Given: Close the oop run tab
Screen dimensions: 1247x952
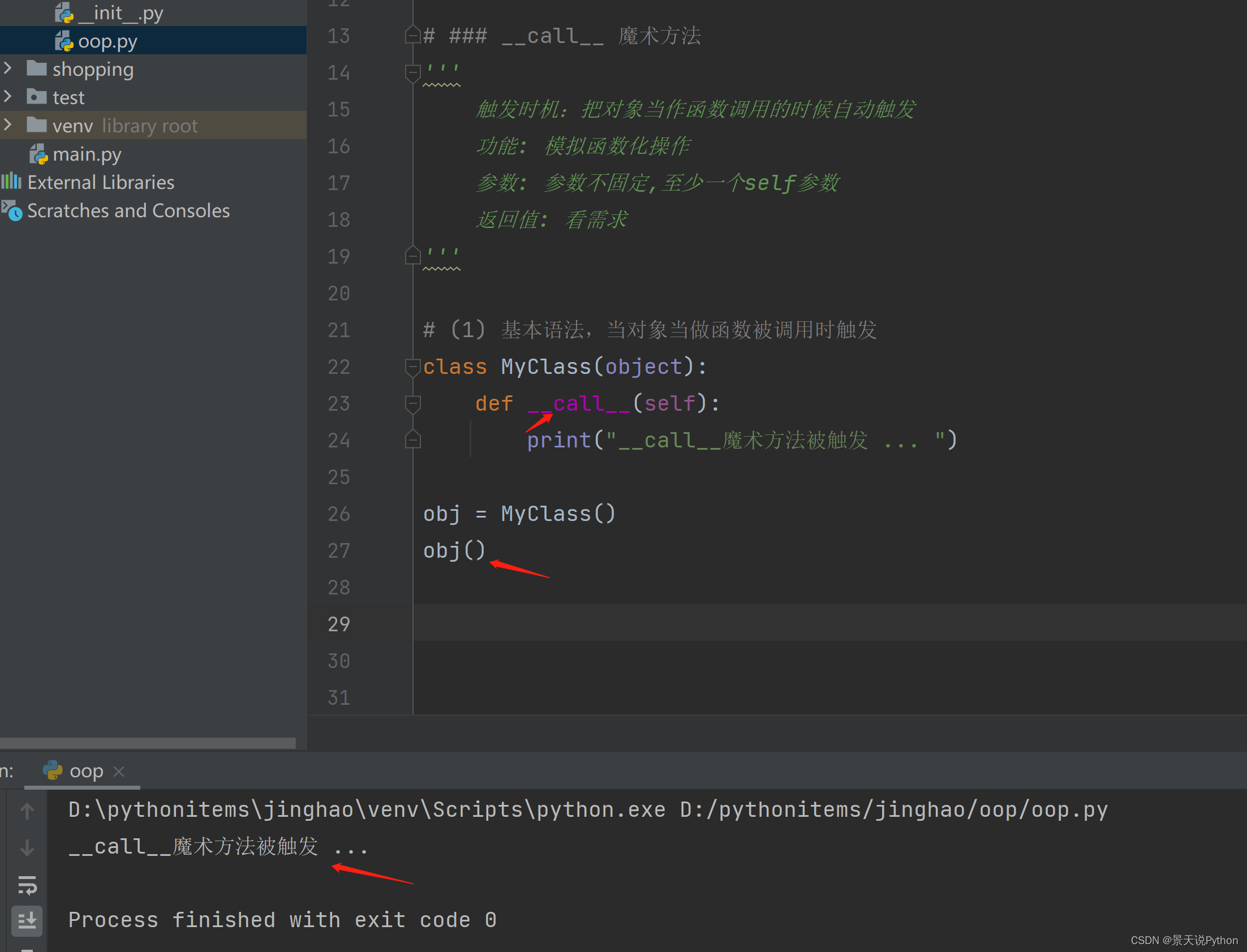Looking at the screenshot, I should coord(119,770).
